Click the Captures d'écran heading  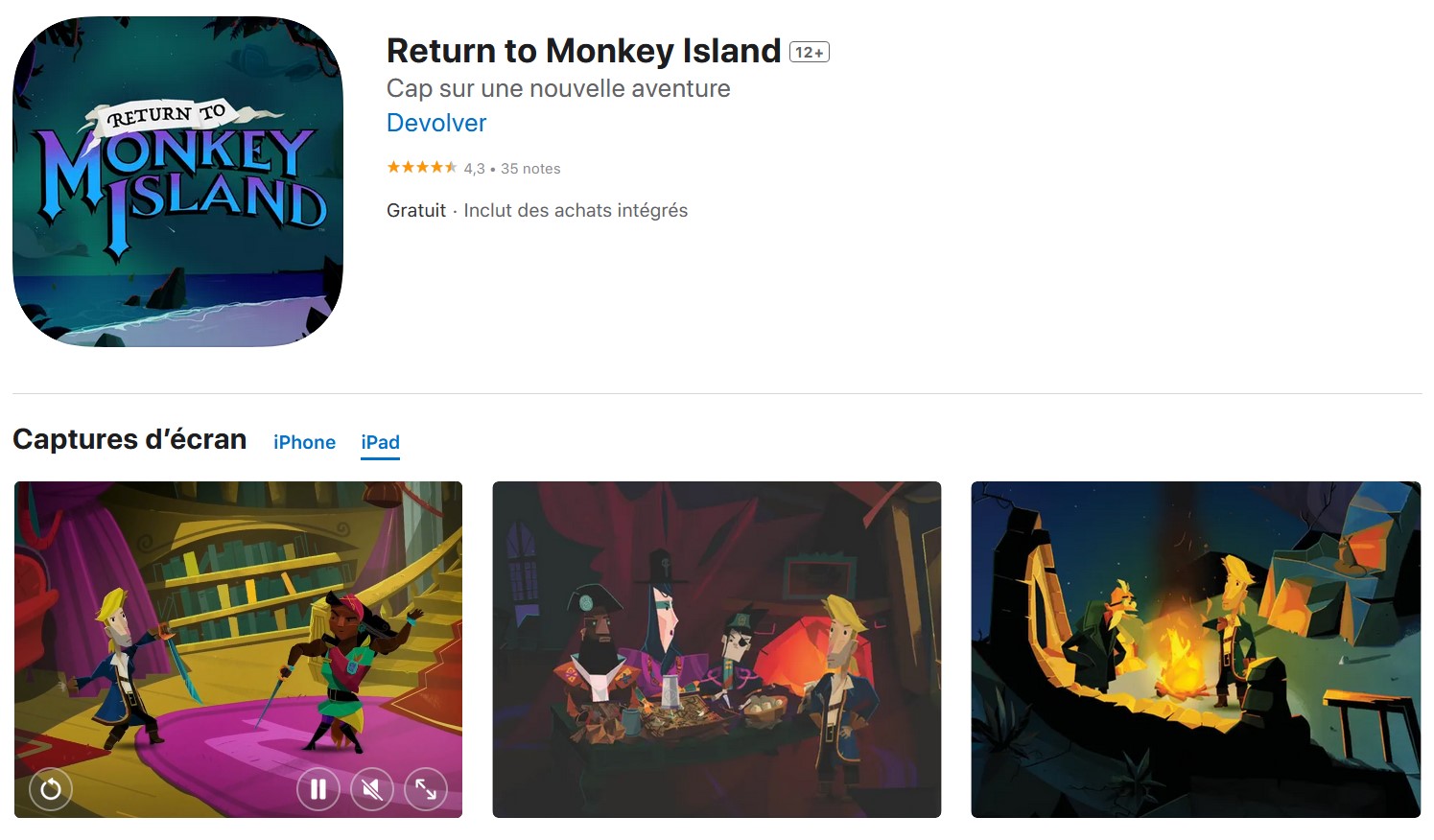(x=129, y=439)
